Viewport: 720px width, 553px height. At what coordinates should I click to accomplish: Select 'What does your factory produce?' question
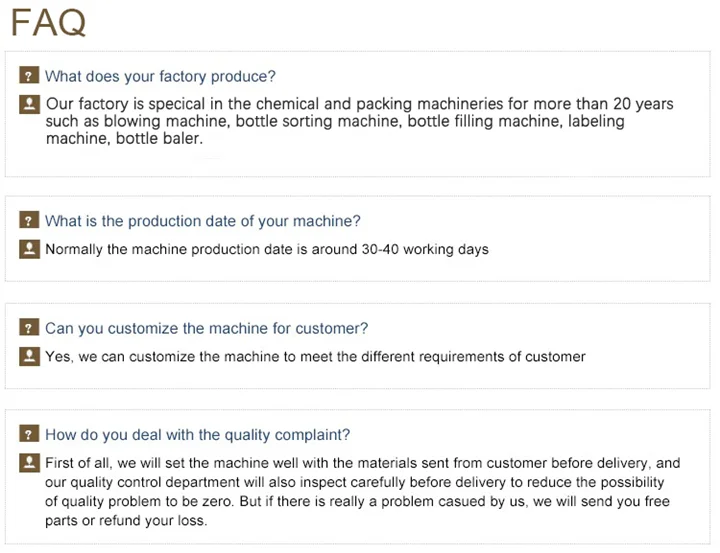[x=160, y=76]
